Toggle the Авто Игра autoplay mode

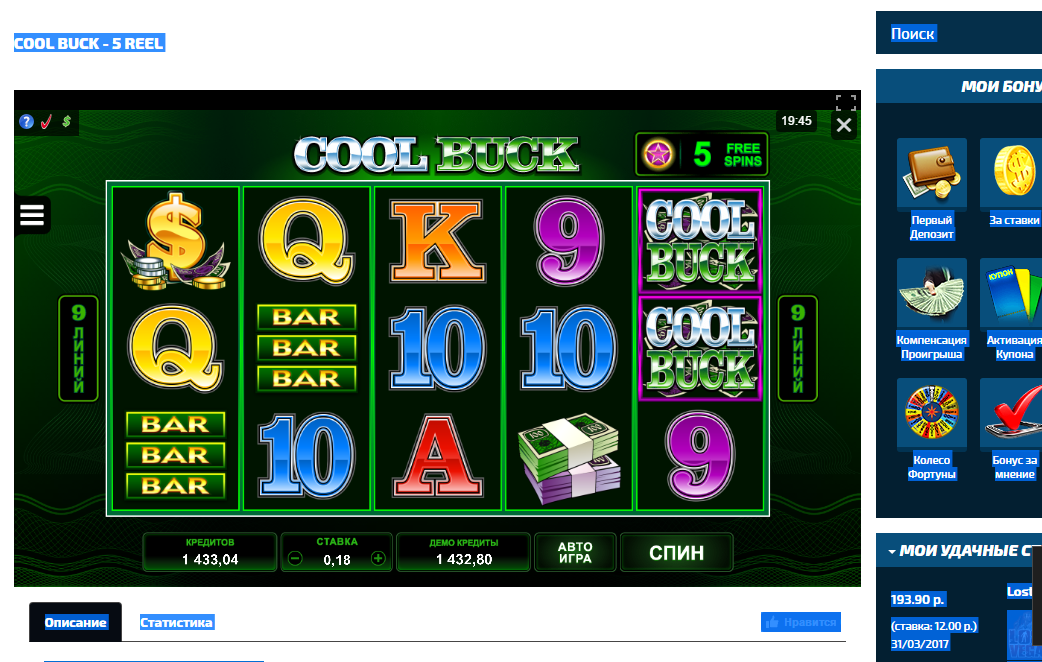tap(575, 552)
